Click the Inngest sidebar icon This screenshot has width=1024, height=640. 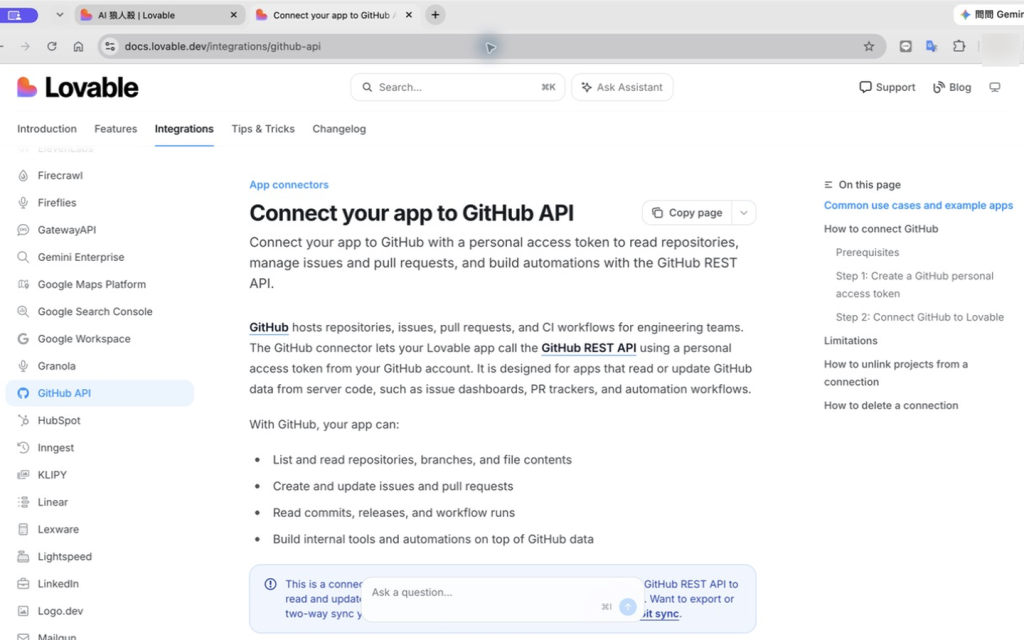point(23,448)
